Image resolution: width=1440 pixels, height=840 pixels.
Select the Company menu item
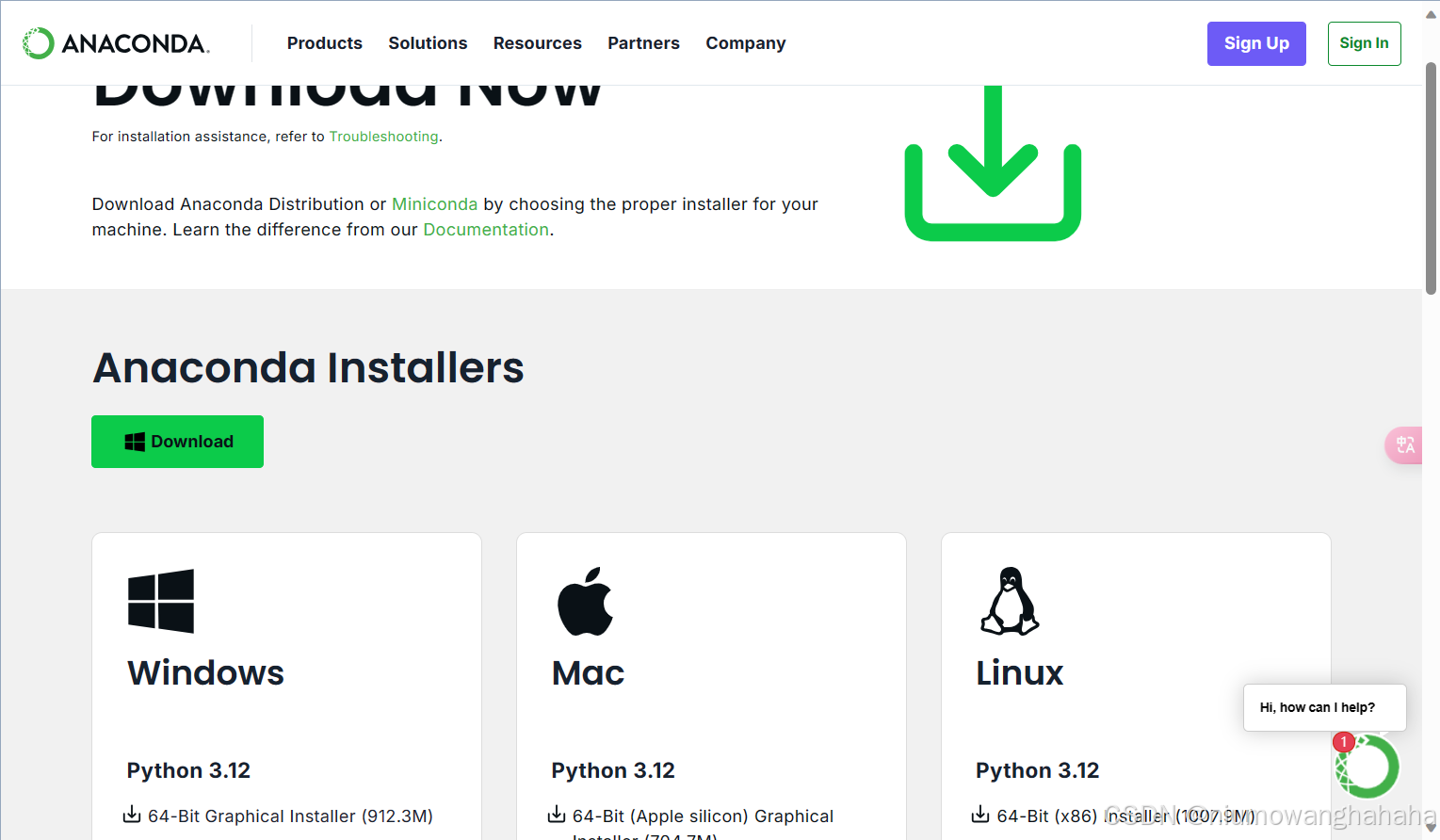[x=745, y=42]
